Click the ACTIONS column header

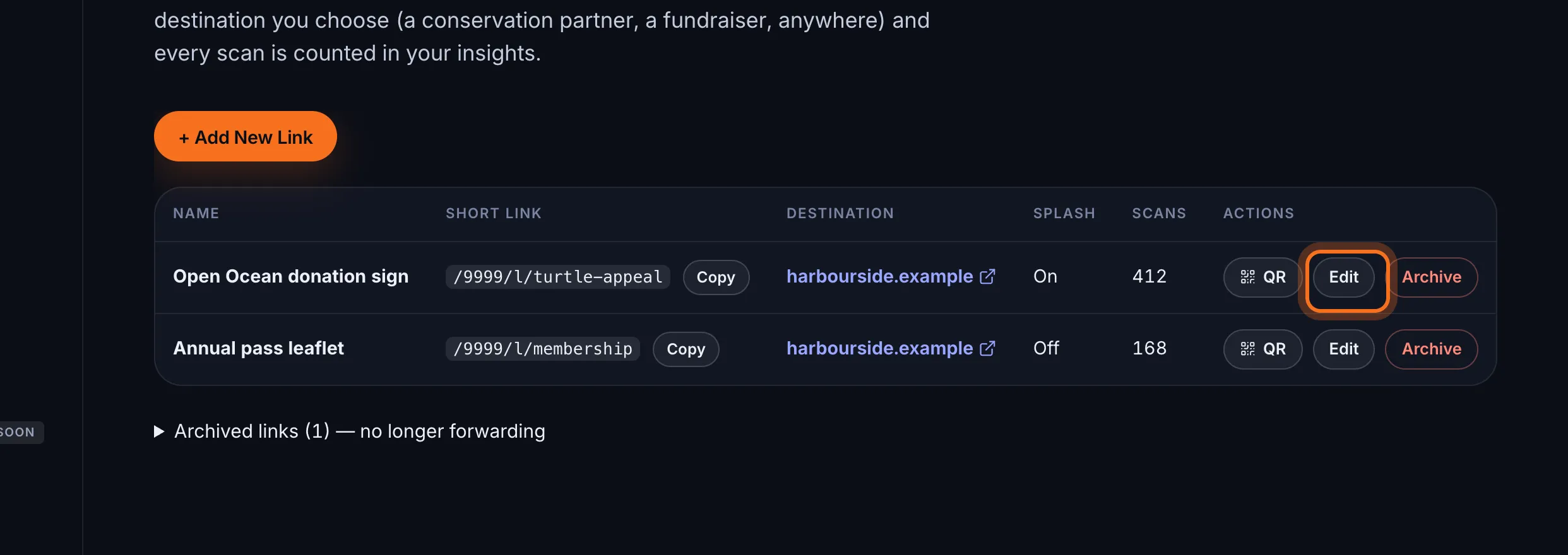(x=1259, y=213)
